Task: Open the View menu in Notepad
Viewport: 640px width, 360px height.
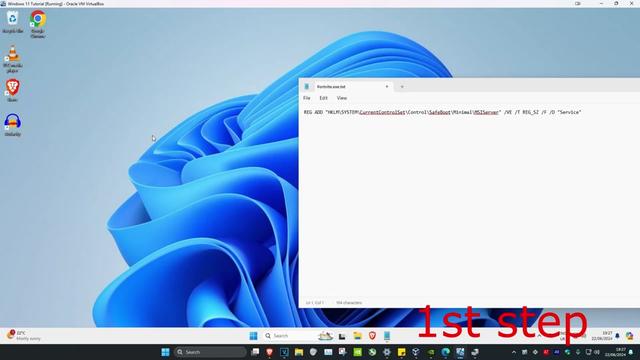Action: [x=342, y=98]
